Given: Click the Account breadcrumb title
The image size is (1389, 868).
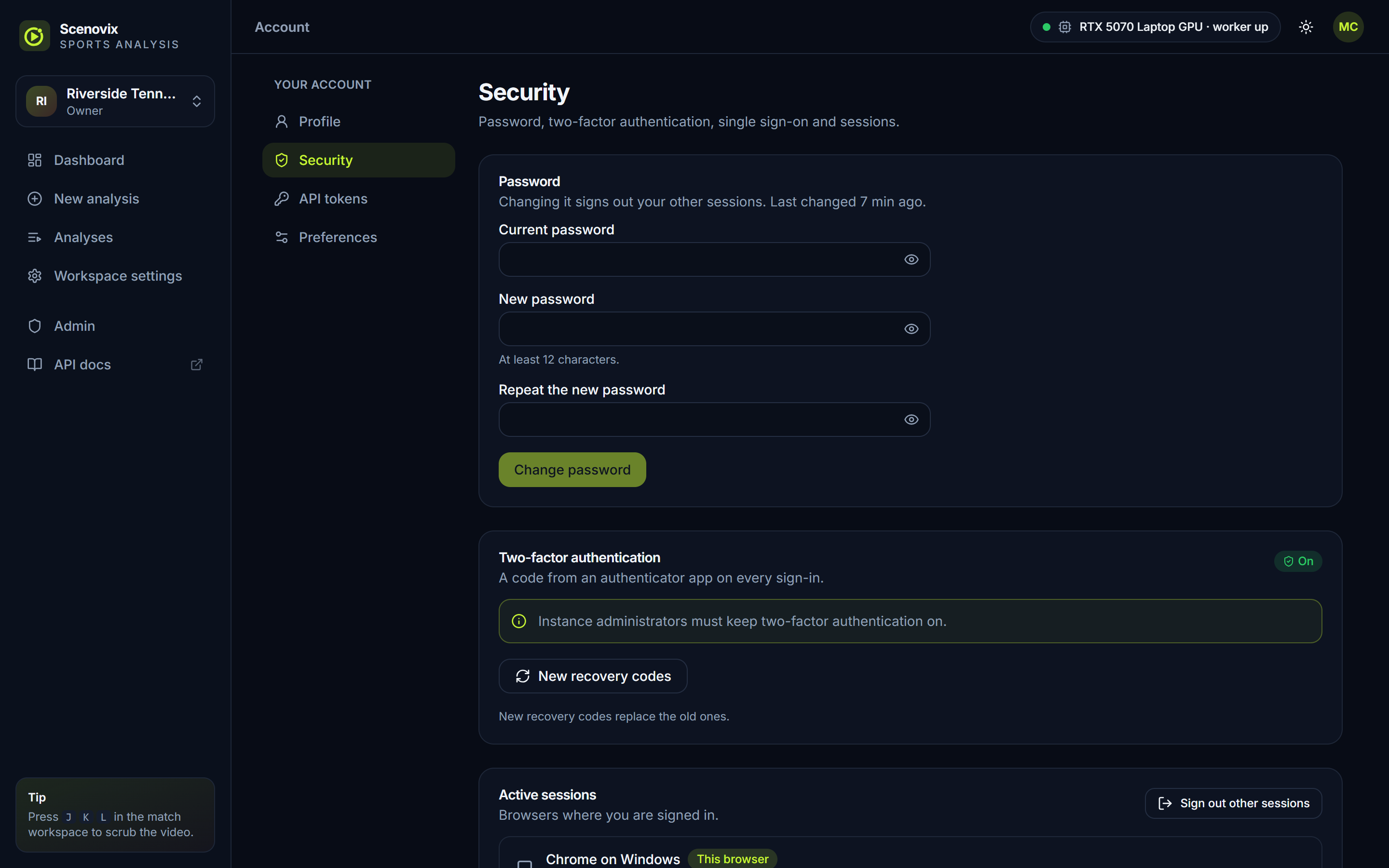Looking at the screenshot, I should pos(282,27).
